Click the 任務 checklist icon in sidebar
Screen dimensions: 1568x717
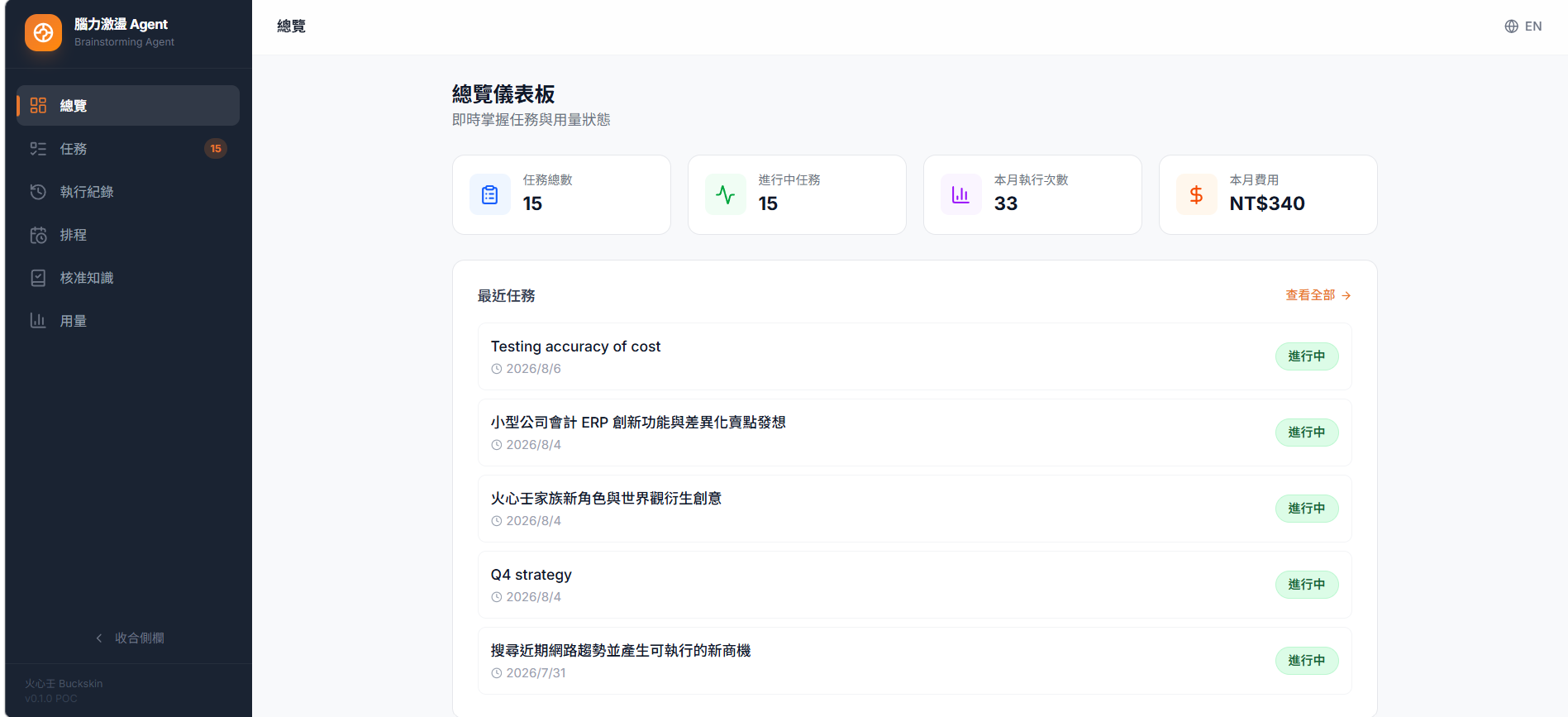[x=38, y=149]
